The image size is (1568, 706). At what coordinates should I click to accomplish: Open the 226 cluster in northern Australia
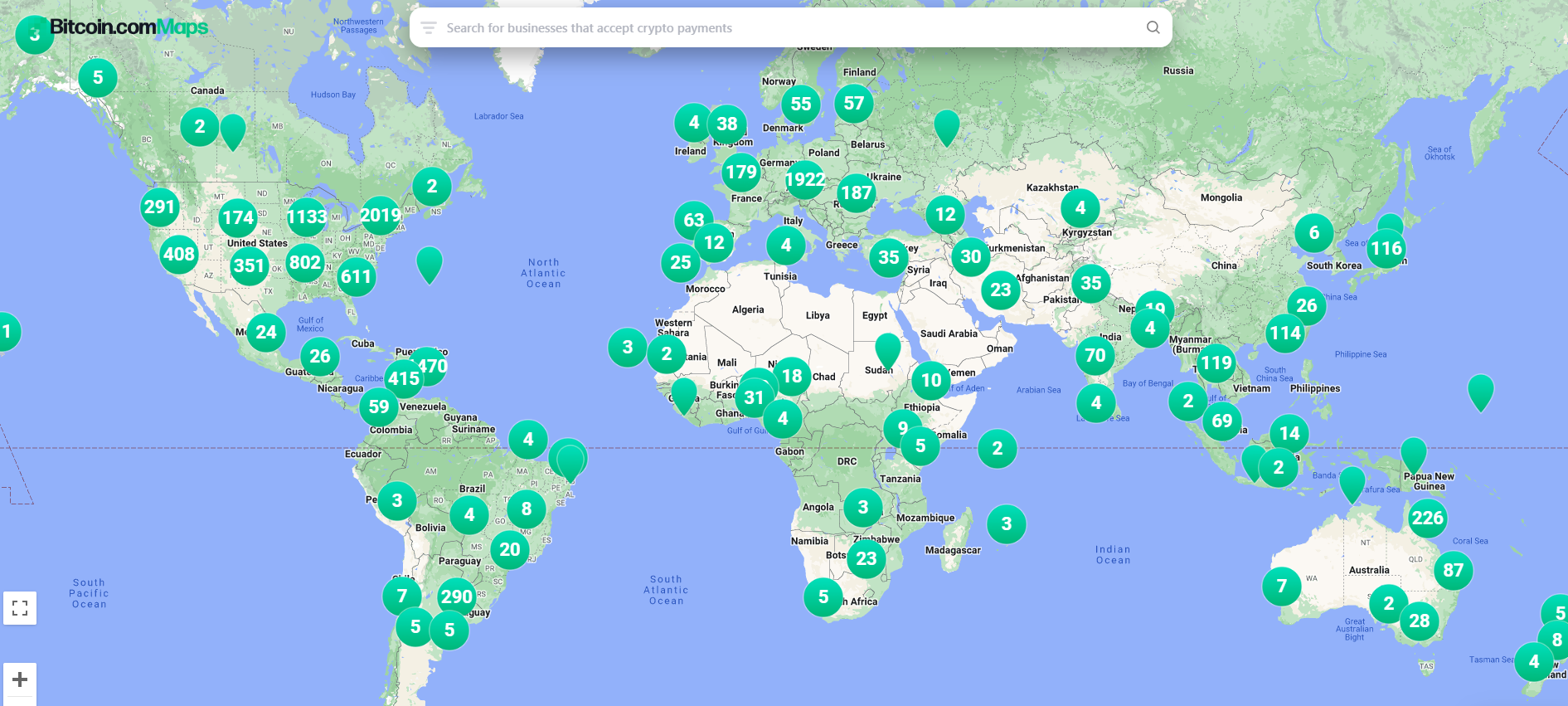pos(1428,519)
